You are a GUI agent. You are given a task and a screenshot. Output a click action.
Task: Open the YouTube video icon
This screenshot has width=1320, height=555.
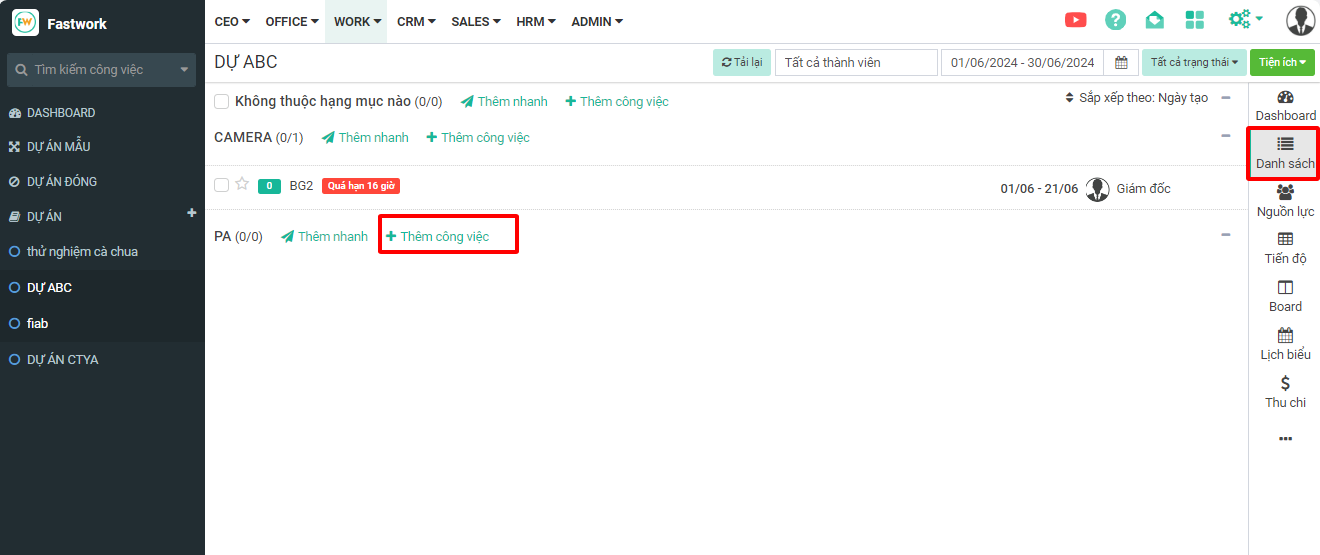pyautogui.click(x=1076, y=20)
